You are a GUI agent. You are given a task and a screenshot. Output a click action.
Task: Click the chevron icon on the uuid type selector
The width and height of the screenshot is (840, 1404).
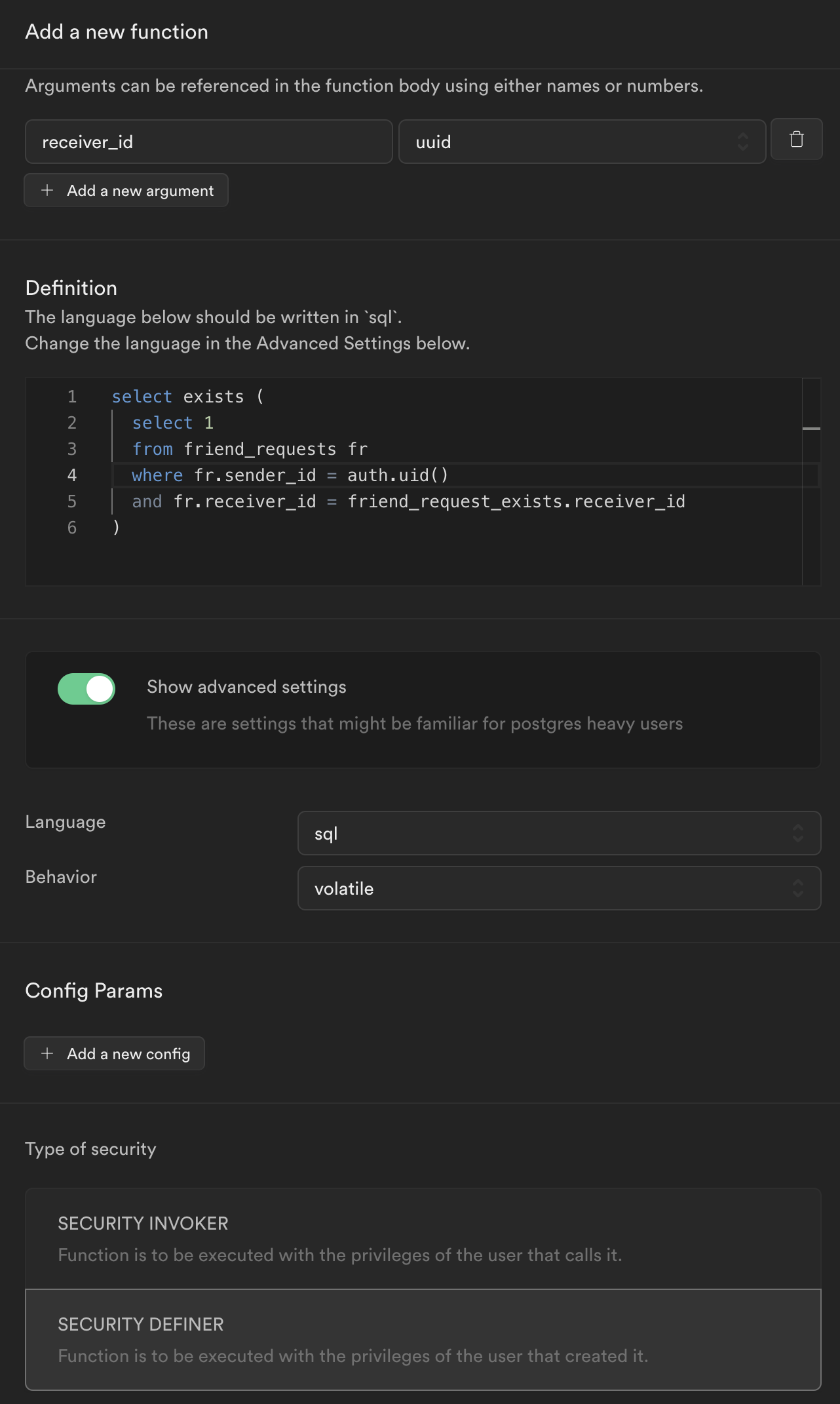[x=743, y=142]
